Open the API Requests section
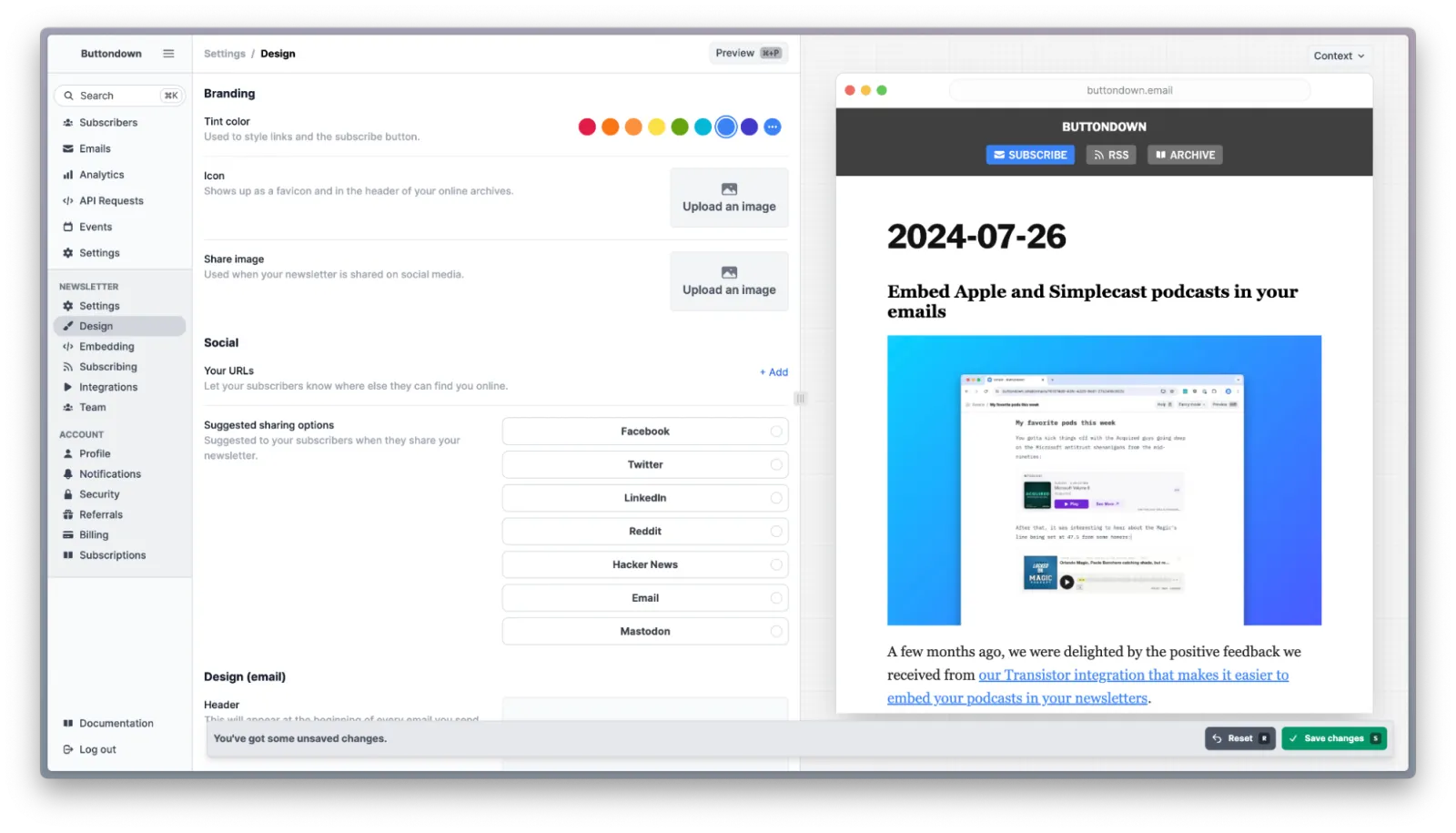This screenshot has height=833, width=1456. click(110, 201)
